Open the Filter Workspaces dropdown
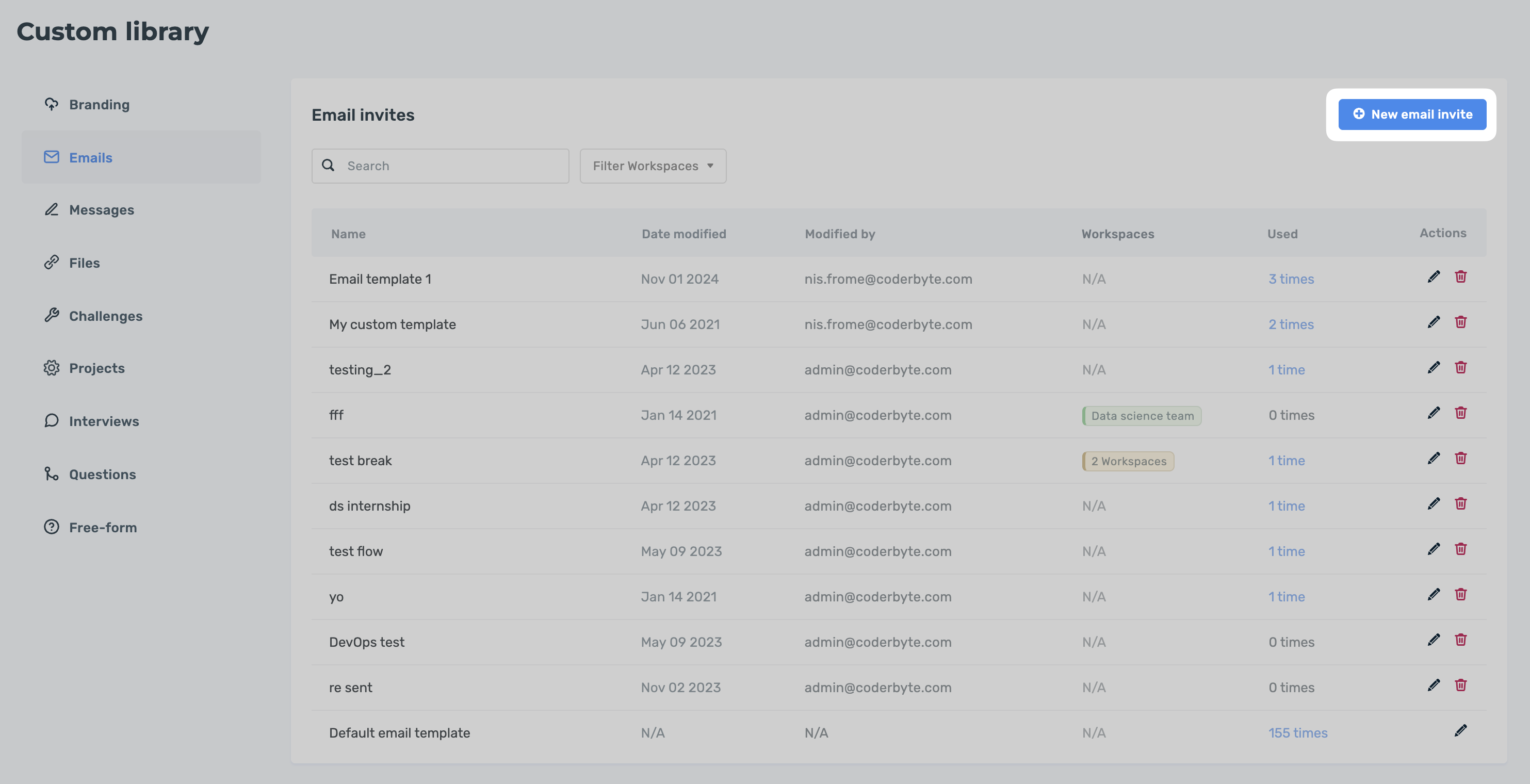1530x784 pixels. coord(653,166)
